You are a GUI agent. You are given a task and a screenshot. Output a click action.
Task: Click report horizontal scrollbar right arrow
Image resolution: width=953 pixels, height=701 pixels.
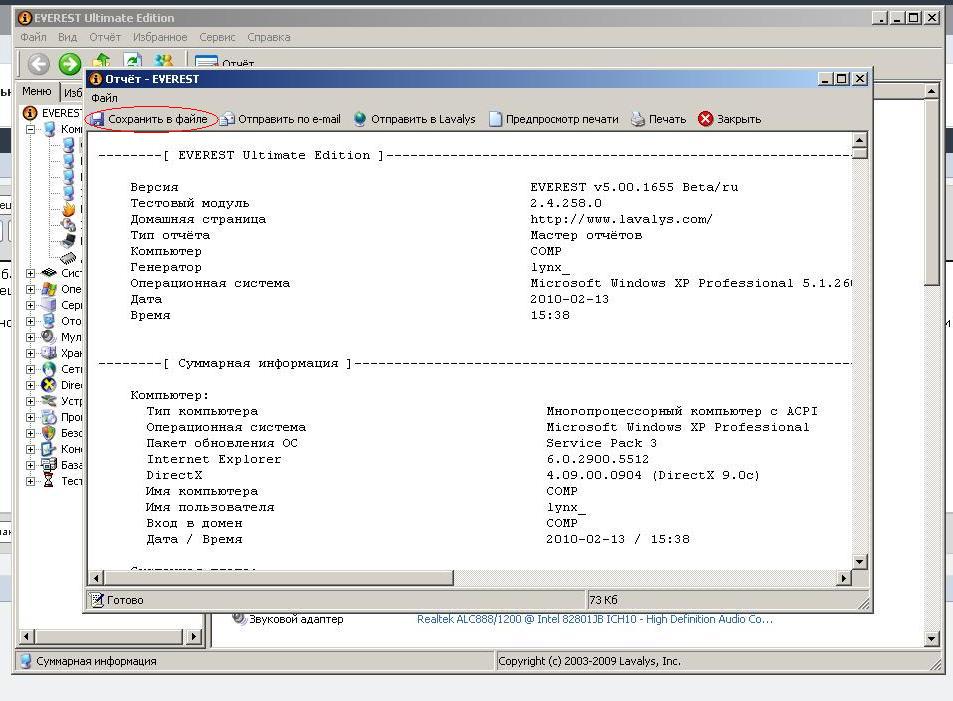[x=844, y=578]
